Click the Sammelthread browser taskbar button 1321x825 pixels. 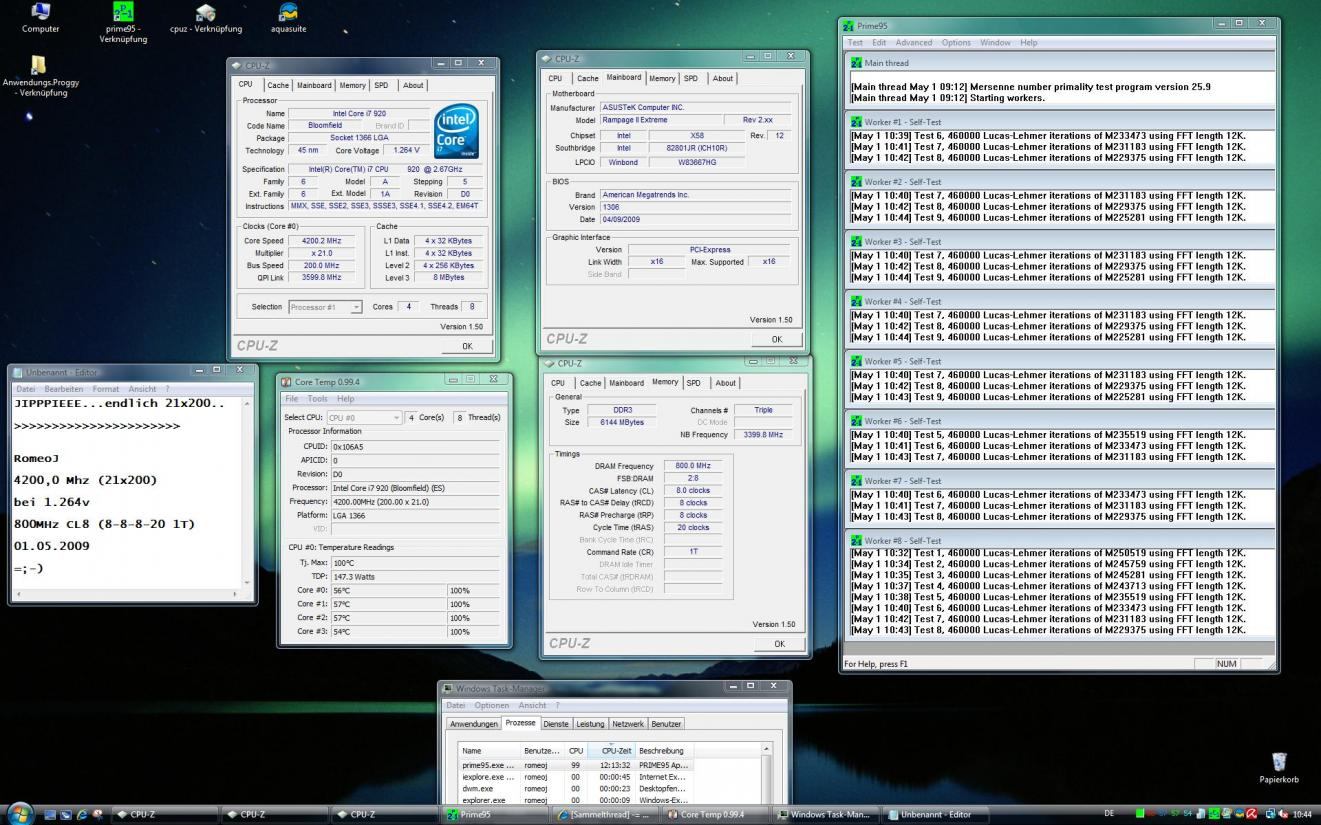(x=603, y=814)
